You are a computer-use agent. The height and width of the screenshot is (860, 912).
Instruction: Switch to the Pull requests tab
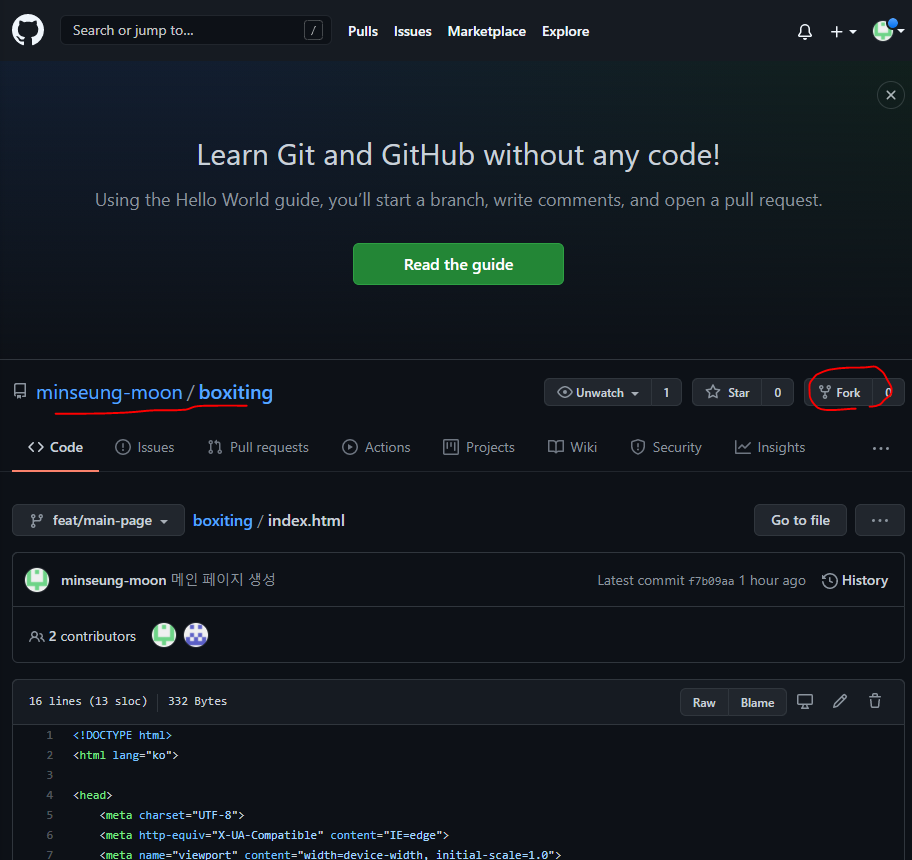[x=258, y=447]
